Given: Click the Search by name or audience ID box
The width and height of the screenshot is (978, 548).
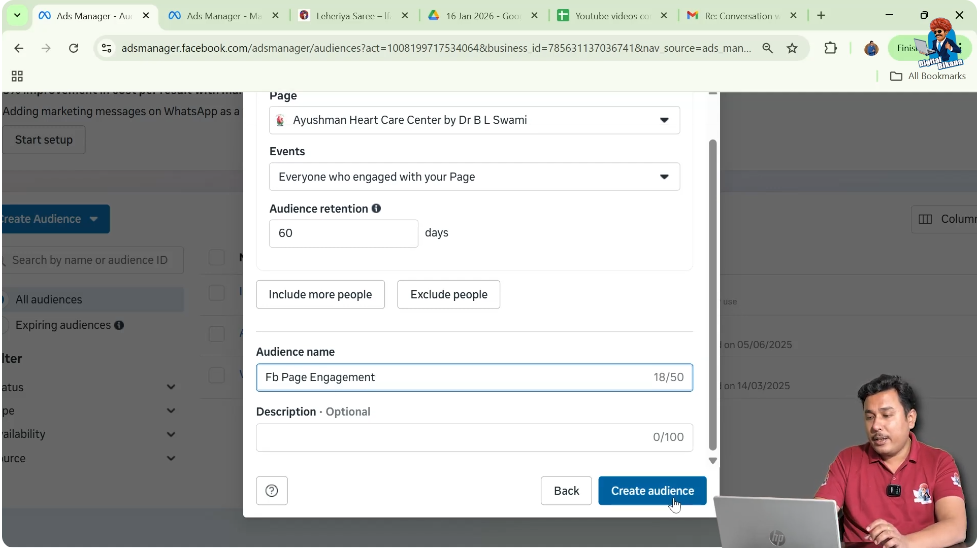Looking at the screenshot, I should [x=92, y=260].
